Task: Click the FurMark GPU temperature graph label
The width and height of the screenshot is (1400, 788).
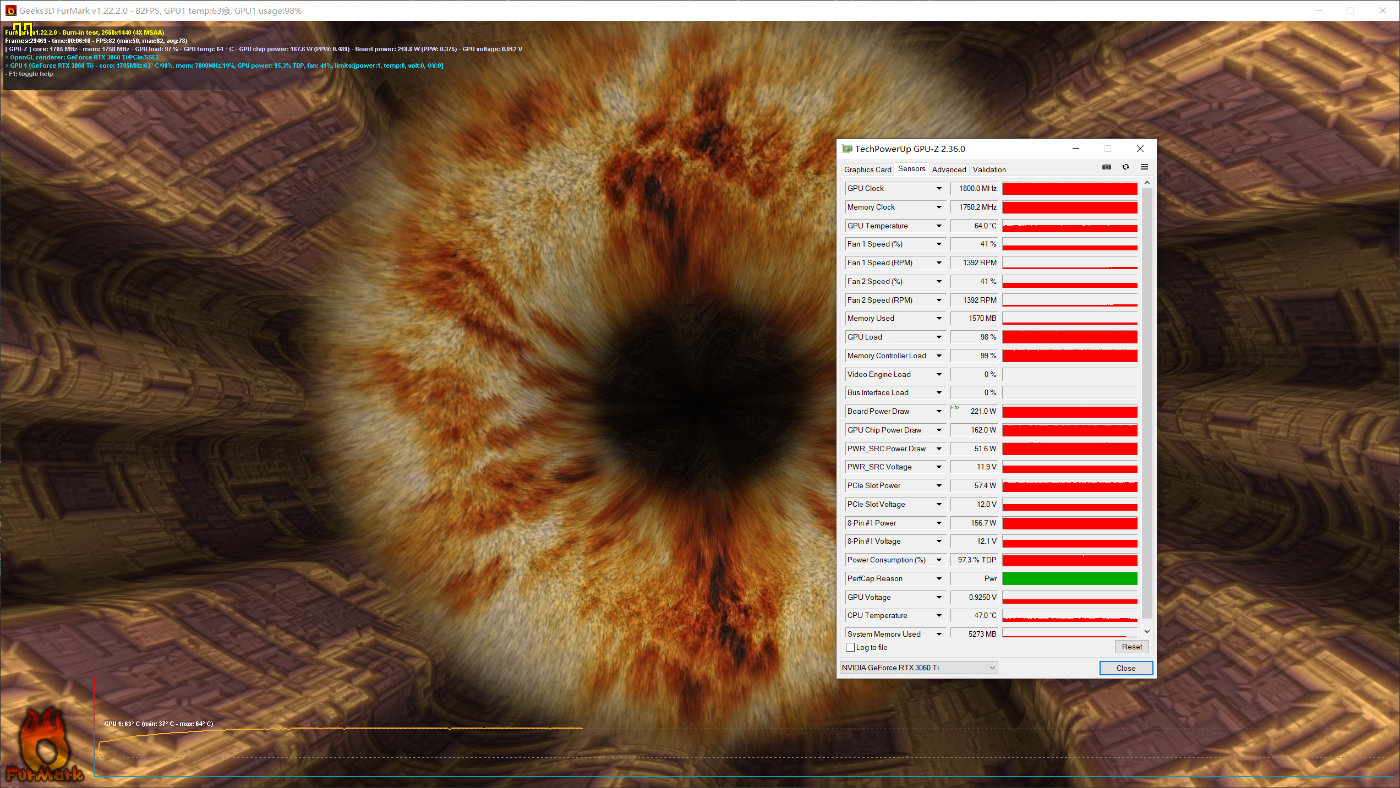Action: pos(158,723)
